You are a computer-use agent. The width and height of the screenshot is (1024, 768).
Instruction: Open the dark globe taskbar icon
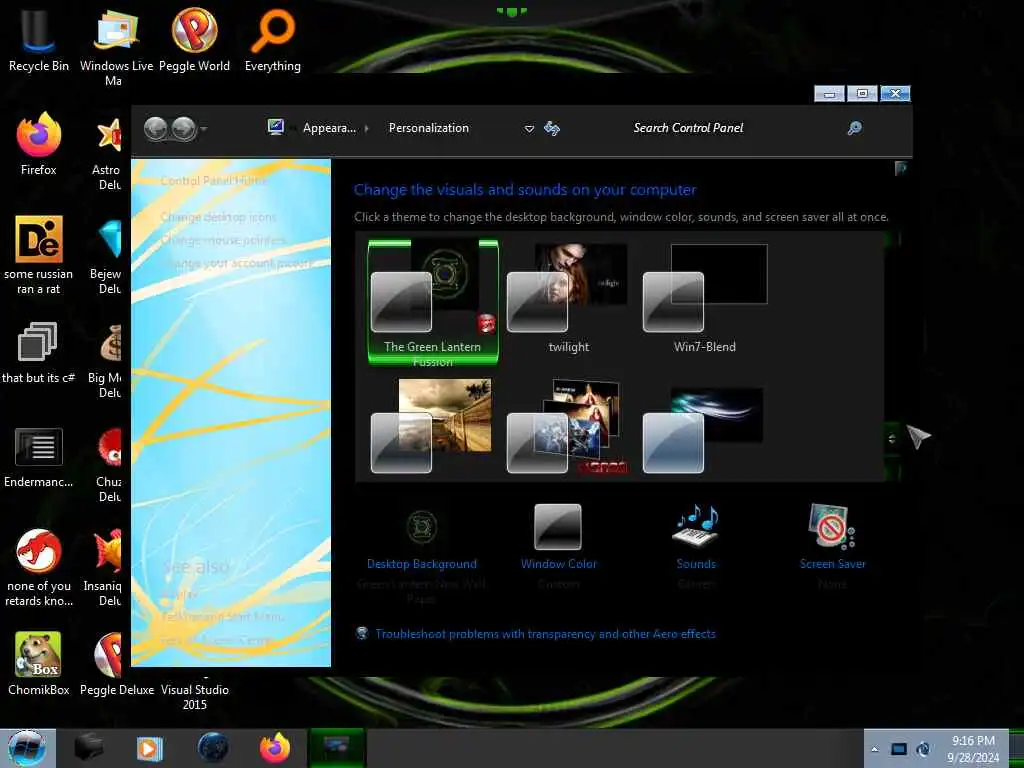(213, 748)
